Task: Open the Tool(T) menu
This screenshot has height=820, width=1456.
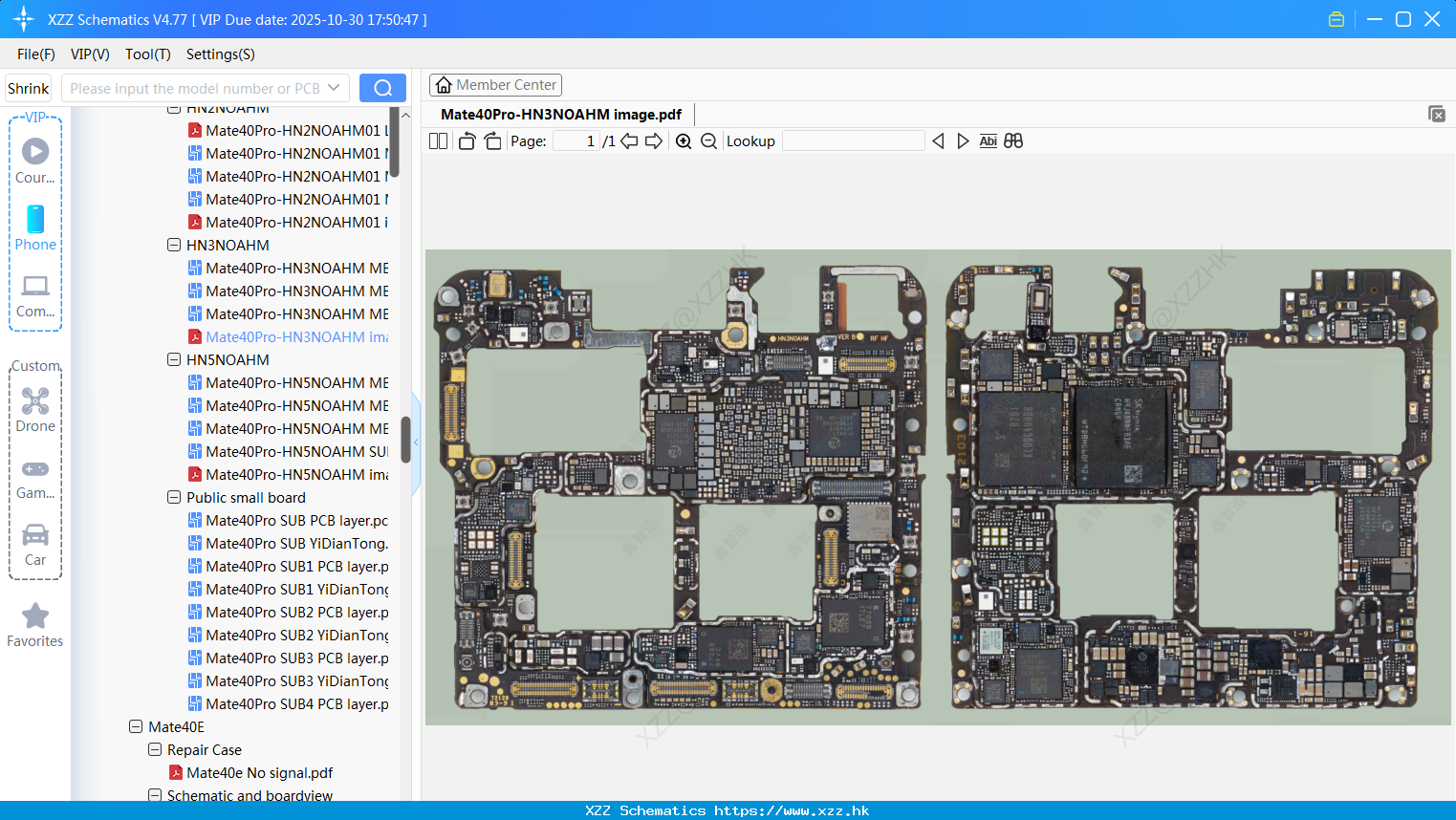Action: click(148, 54)
